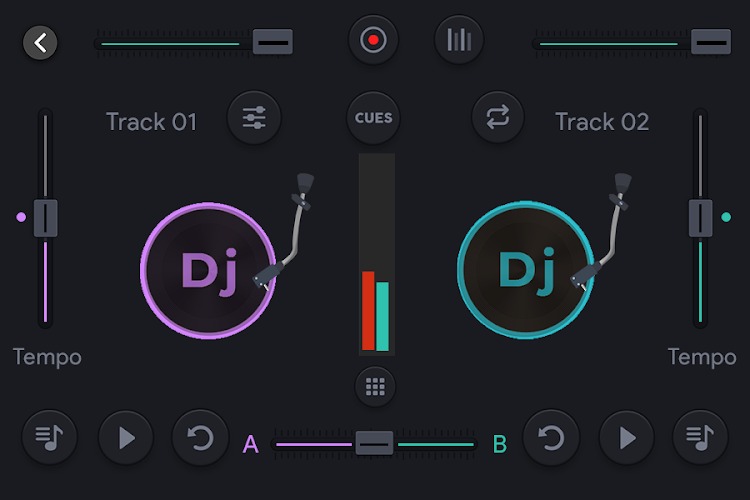Open the playlist for deck B
750x500 pixels.
click(x=700, y=437)
